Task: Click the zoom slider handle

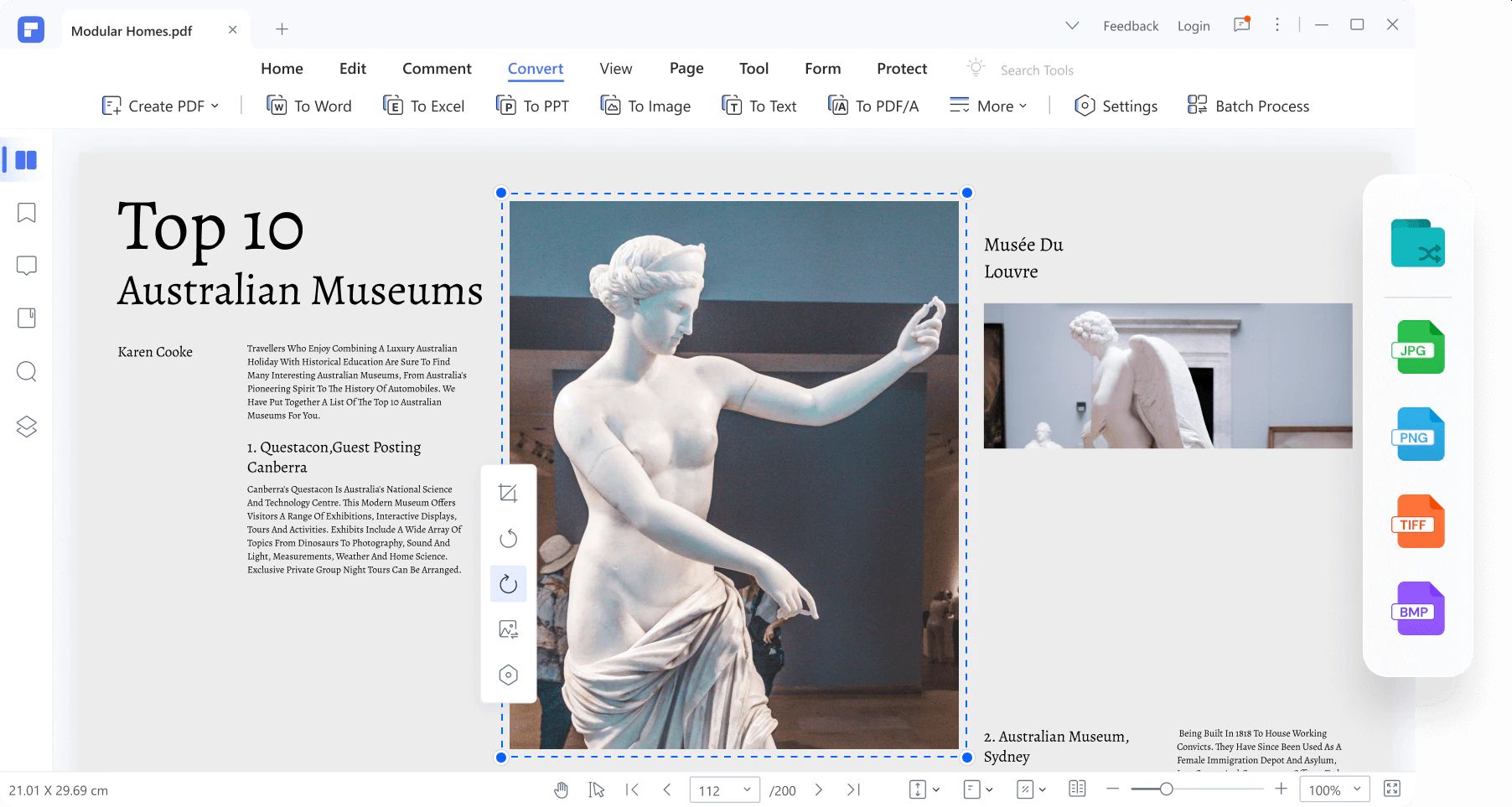Action: coord(1166,789)
